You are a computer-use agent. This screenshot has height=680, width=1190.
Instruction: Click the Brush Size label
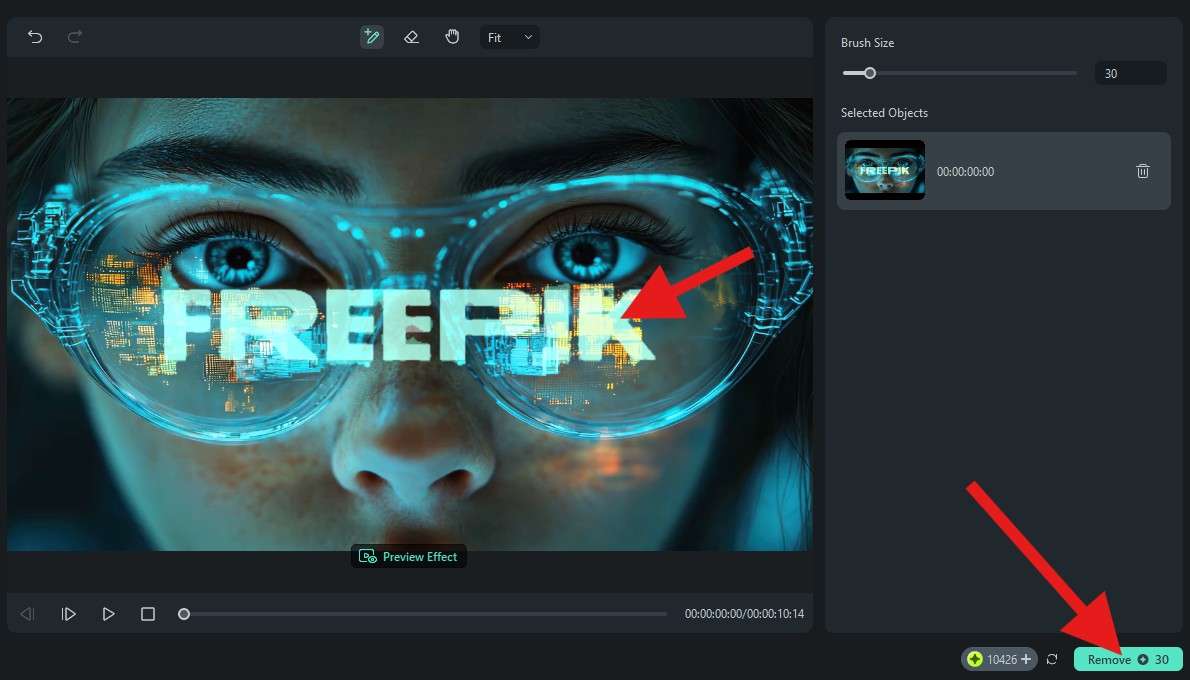pyautogui.click(x=867, y=42)
